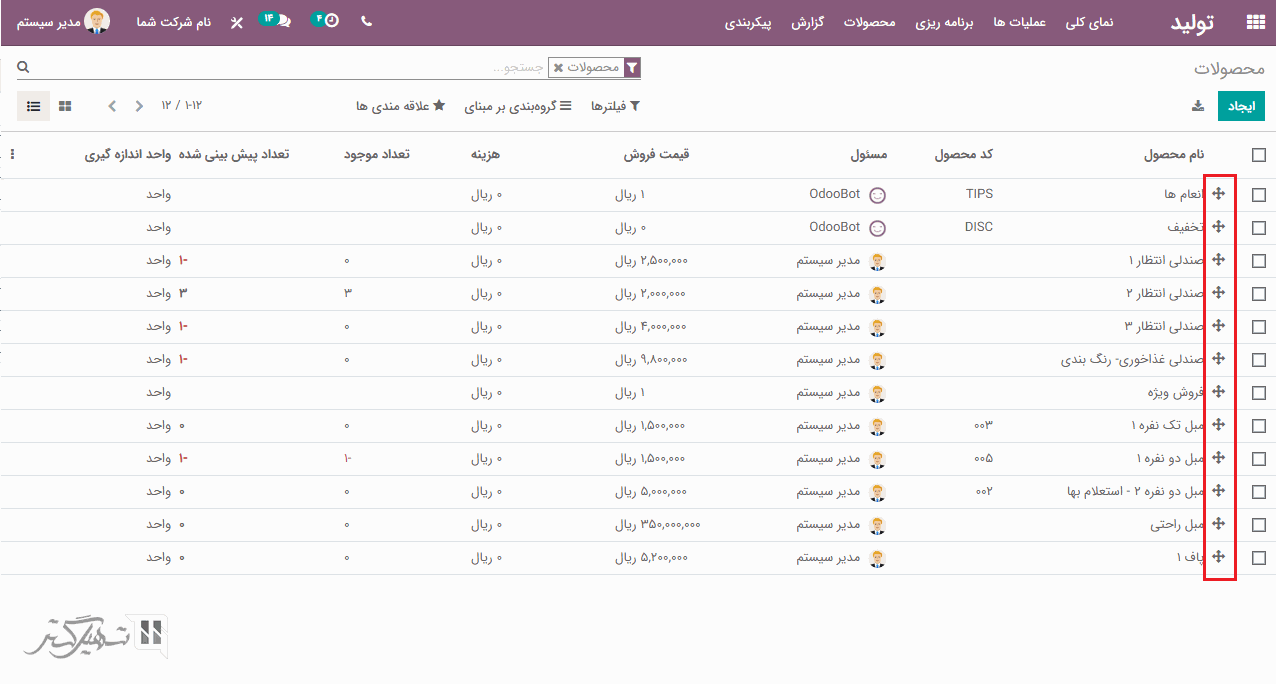This screenshot has width=1276, height=684.
Task: Check the تخفیف row checkbox
Action: (x=1259, y=228)
